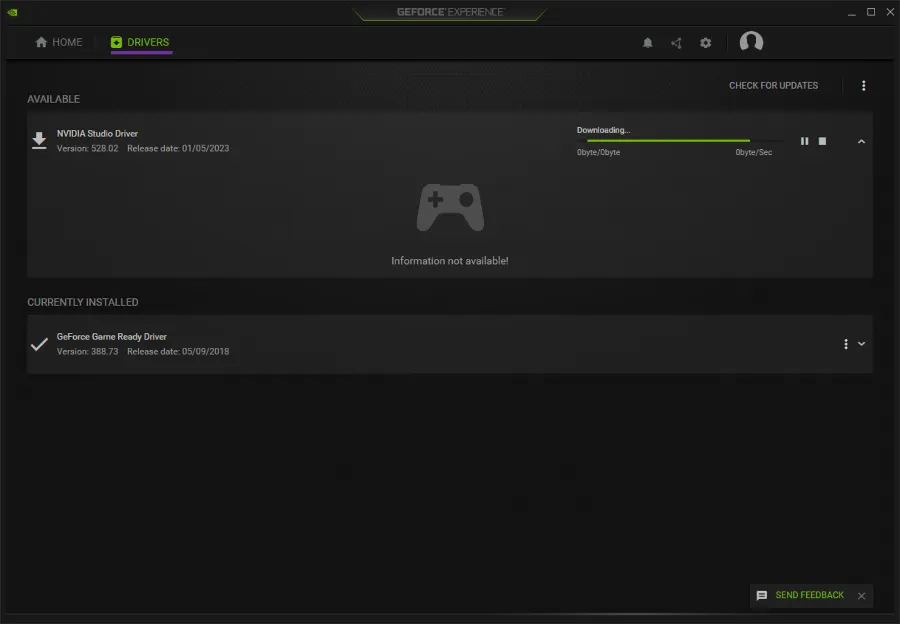
Task: Maximize the GeForce Experience window
Action: pyautogui.click(x=871, y=12)
